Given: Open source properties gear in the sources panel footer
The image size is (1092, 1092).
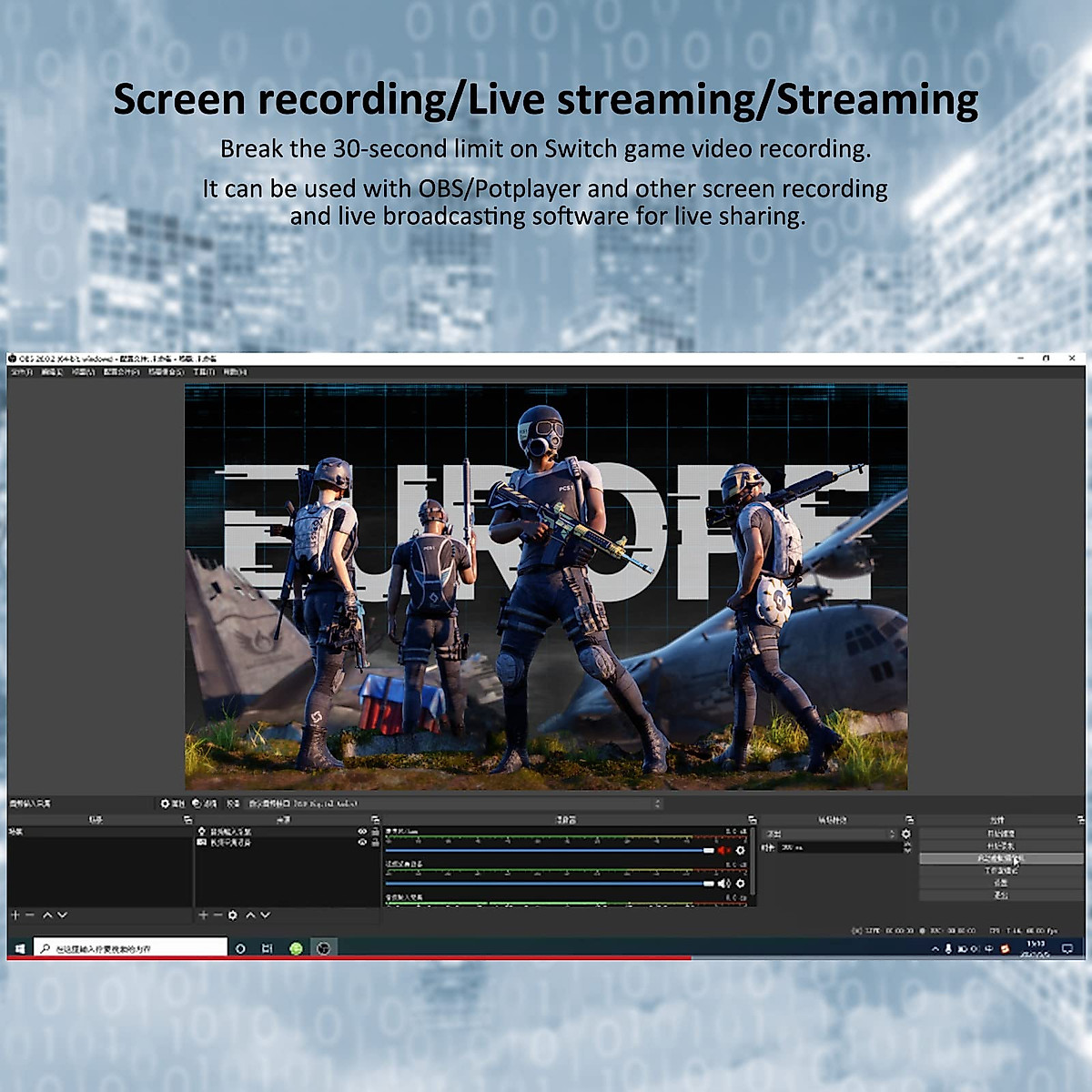Looking at the screenshot, I should [x=233, y=915].
